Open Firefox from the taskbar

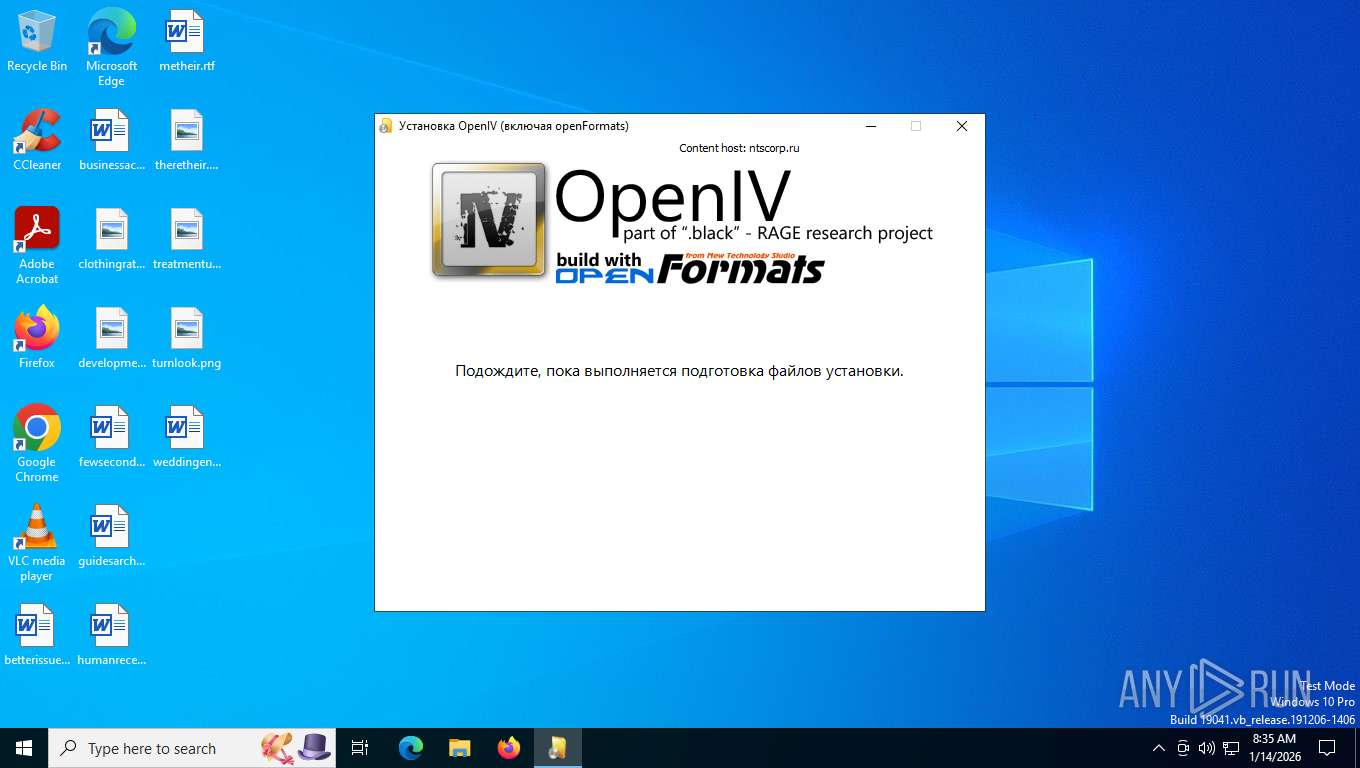(509, 748)
